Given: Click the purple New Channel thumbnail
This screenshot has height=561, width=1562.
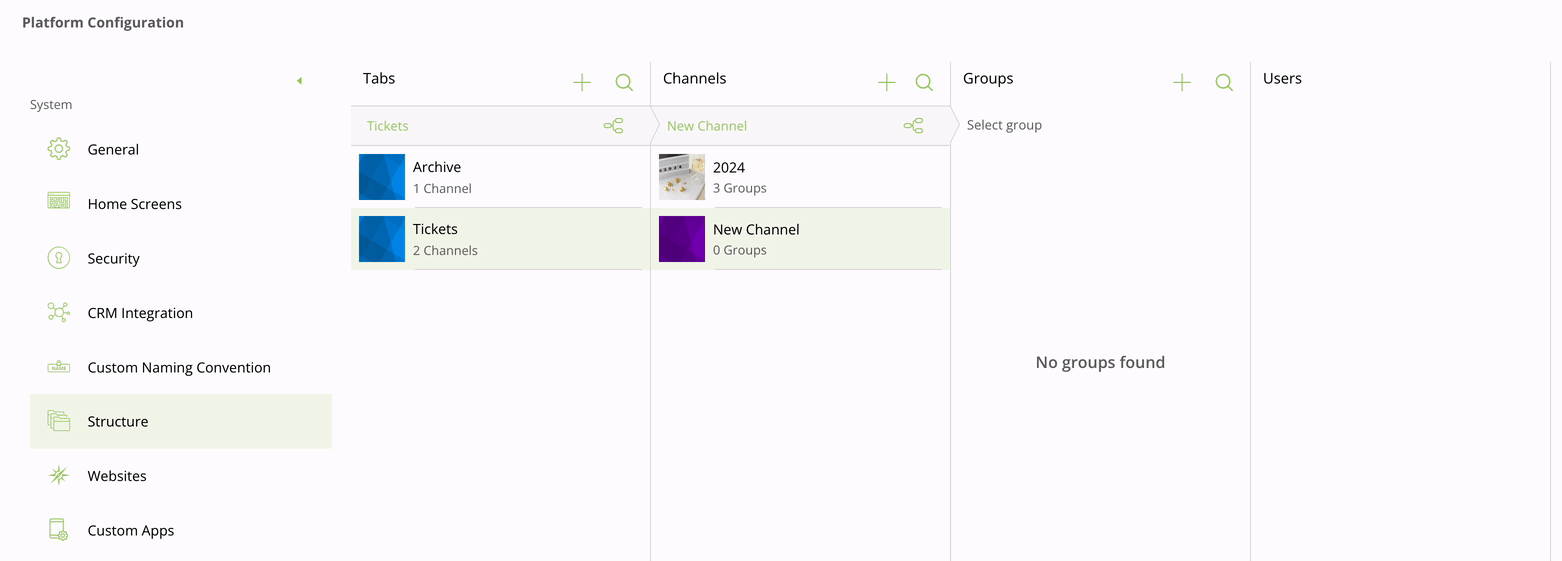Looking at the screenshot, I should coord(682,239).
